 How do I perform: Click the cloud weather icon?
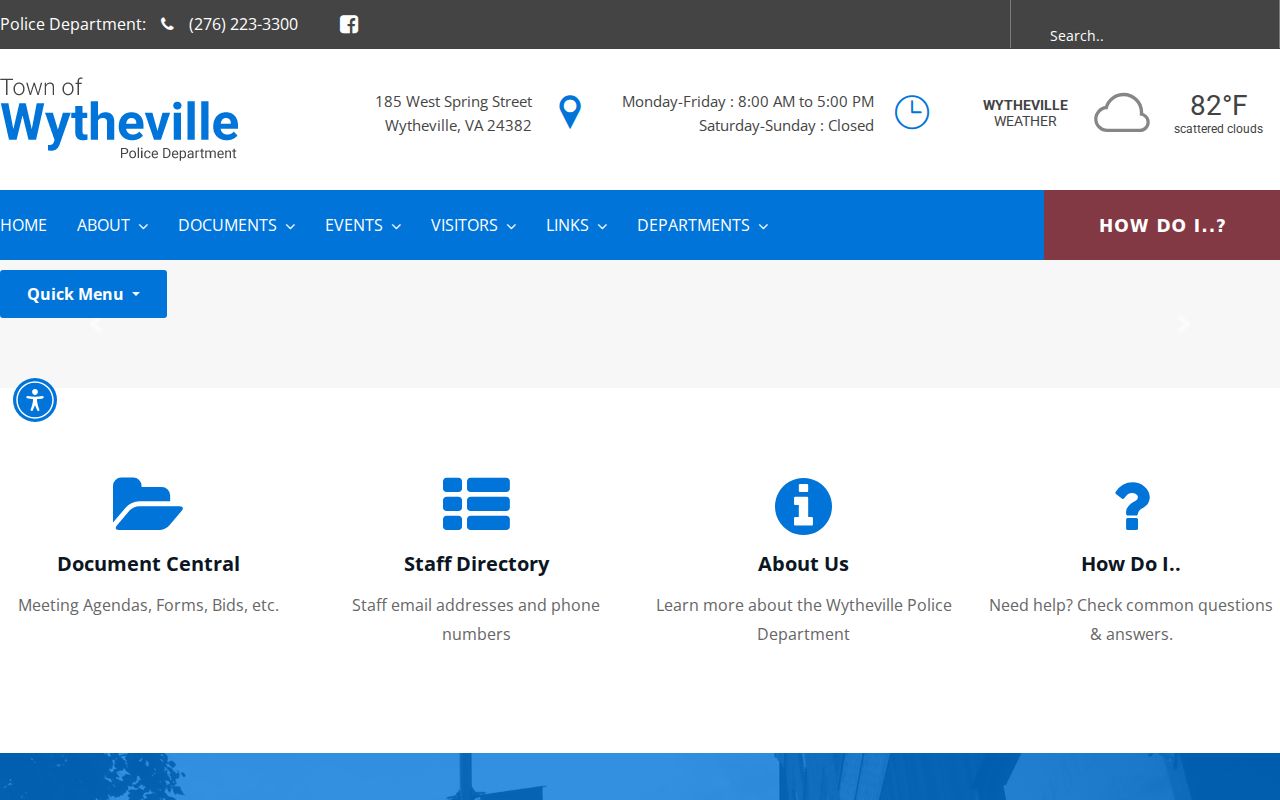coord(1121,112)
